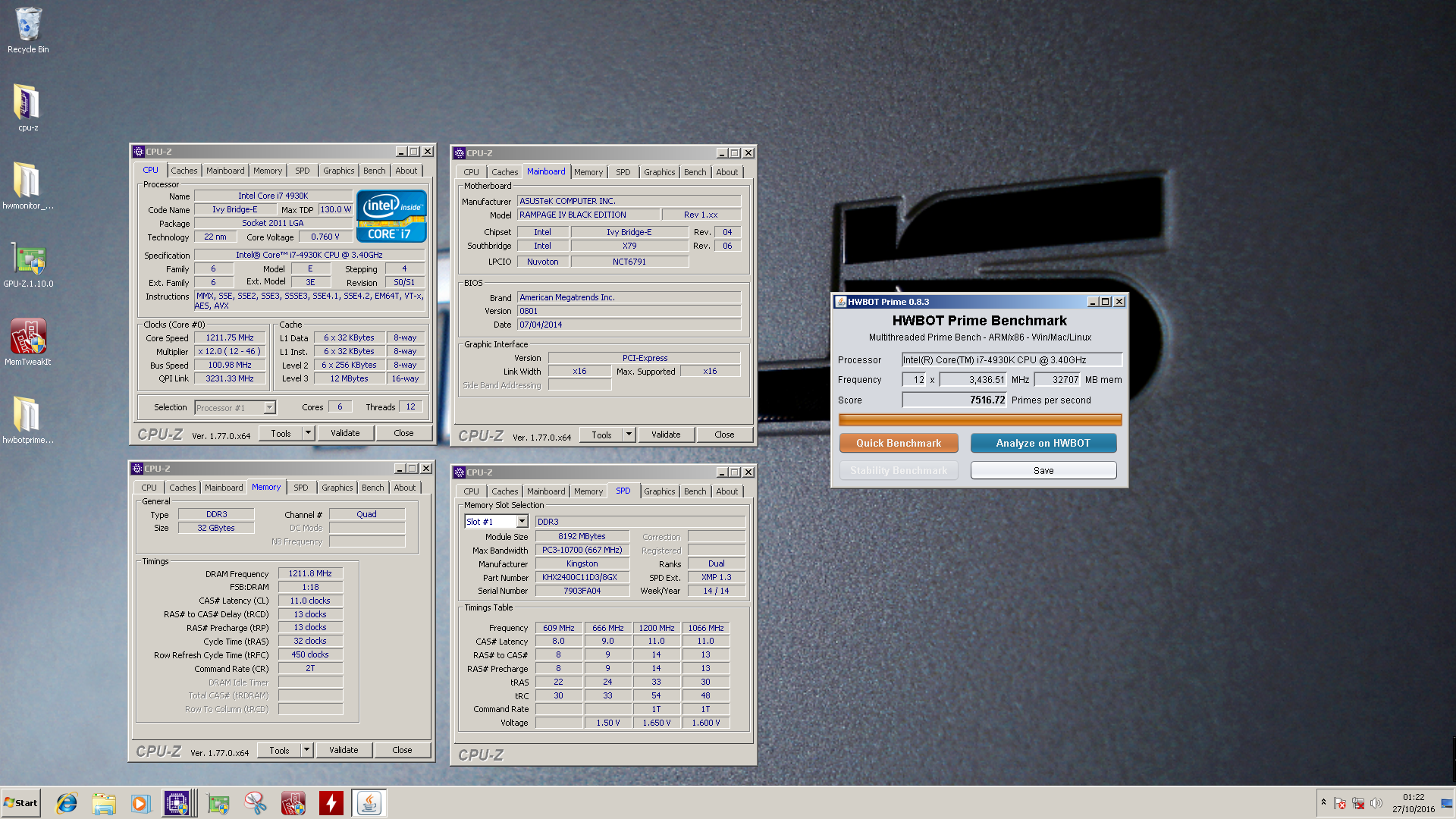1456x819 pixels.
Task: Select the Memory tab in SPD CPU-Z window
Action: [588, 491]
